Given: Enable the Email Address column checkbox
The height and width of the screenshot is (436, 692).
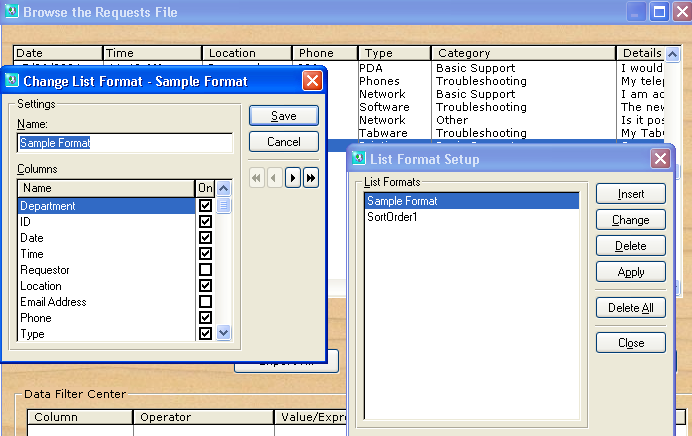Looking at the screenshot, I should (x=205, y=302).
